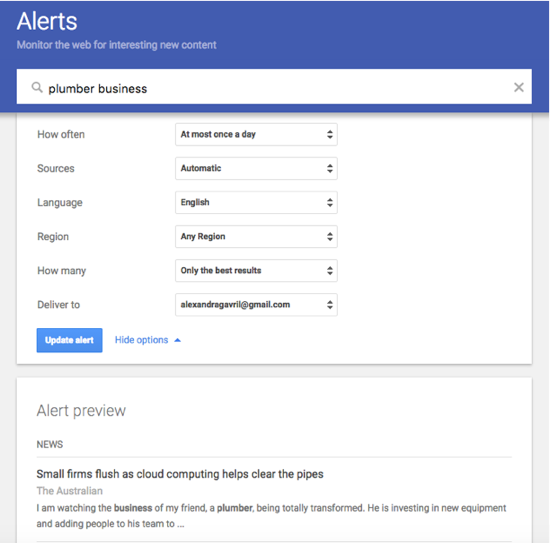Screen dimensions: 550x543
Task: Clear the plumber business search query
Action: click(519, 87)
